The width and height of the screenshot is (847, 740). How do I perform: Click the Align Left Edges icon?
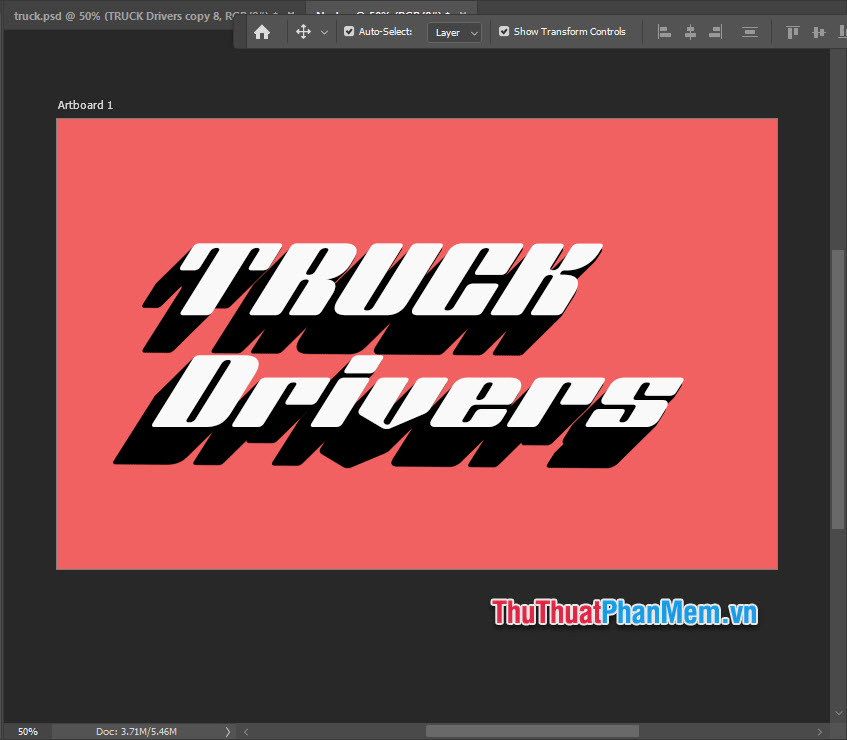pyautogui.click(x=664, y=31)
